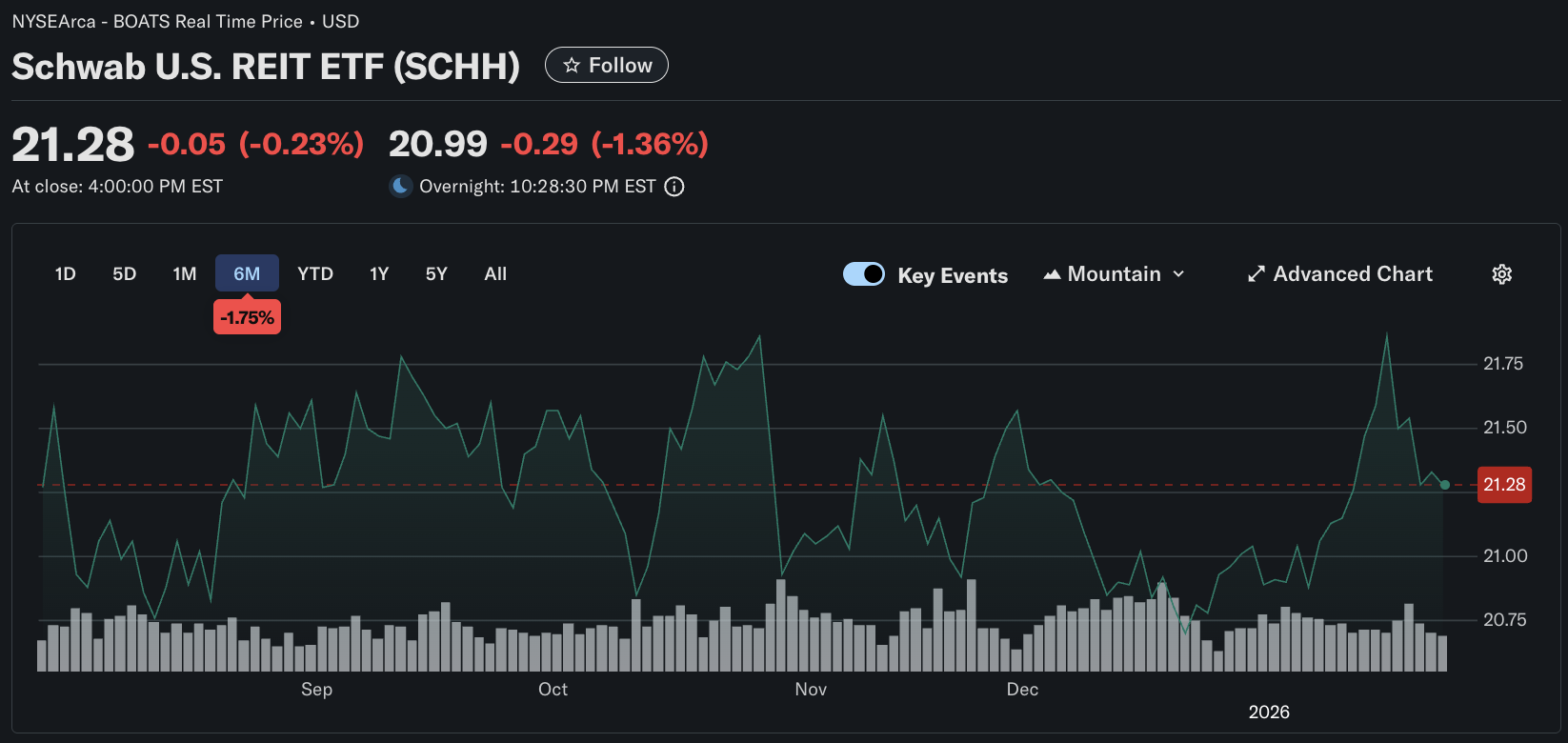Switch to the 1M range
This screenshot has width=1568, height=743.
point(185,273)
